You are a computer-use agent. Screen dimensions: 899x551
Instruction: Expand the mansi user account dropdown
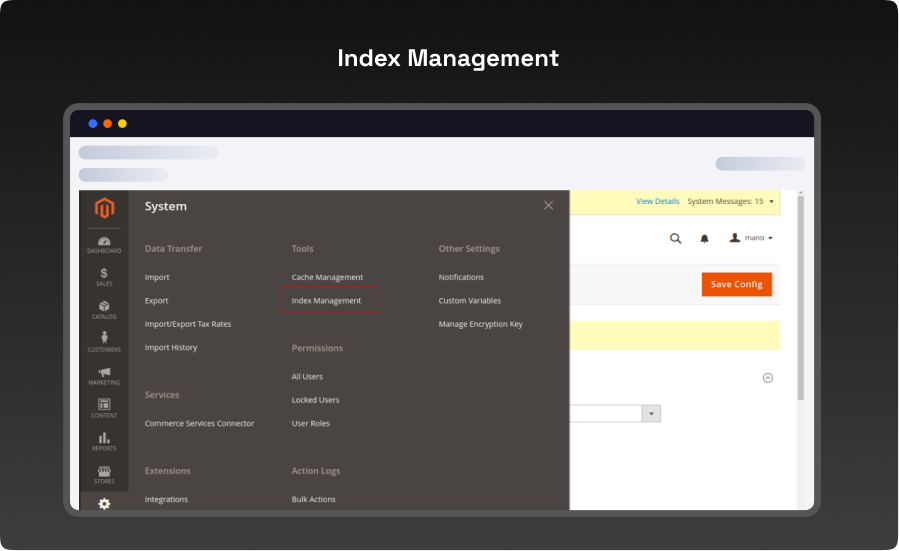point(751,238)
